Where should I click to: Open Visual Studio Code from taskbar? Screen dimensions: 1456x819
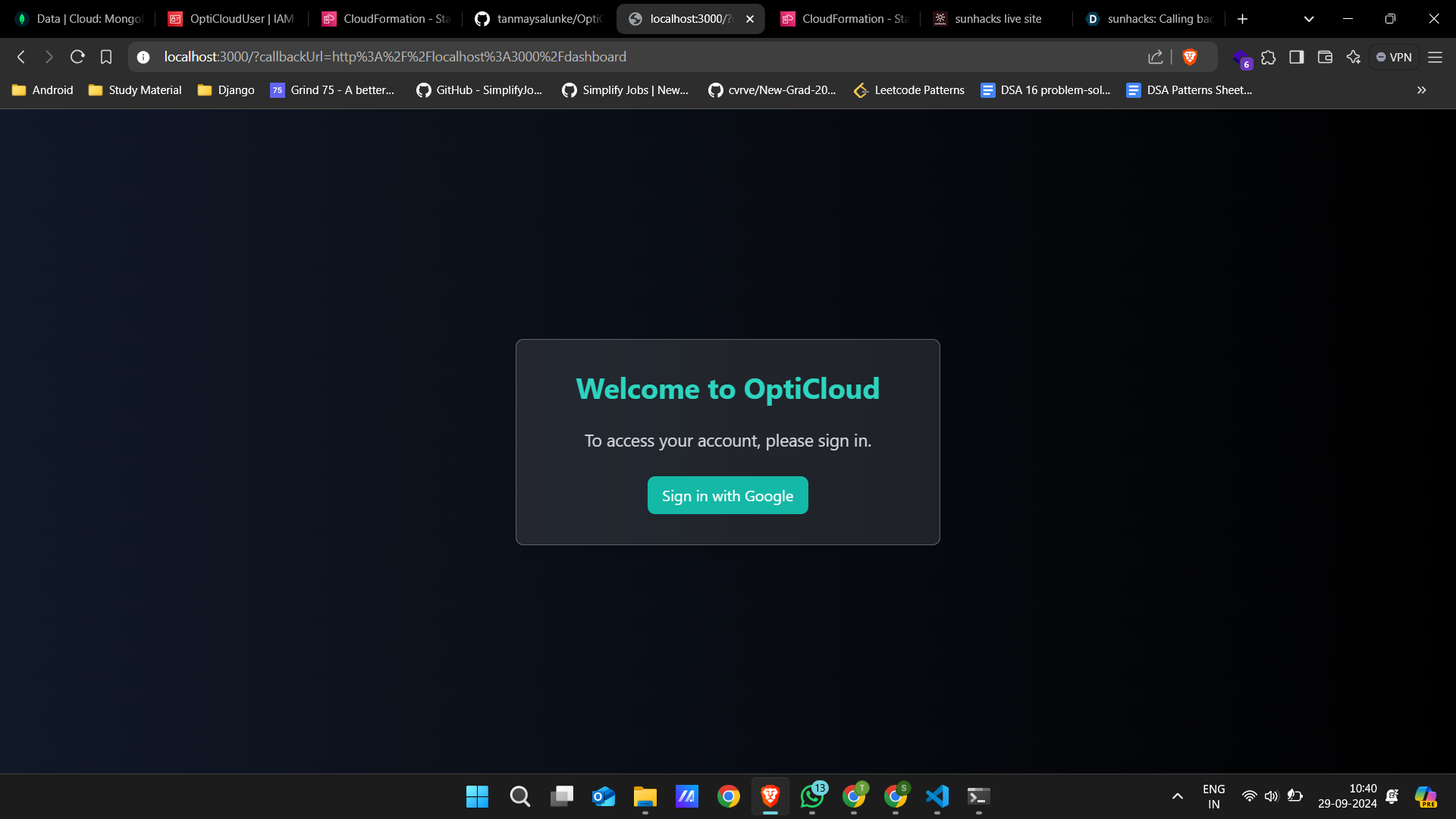click(x=937, y=796)
